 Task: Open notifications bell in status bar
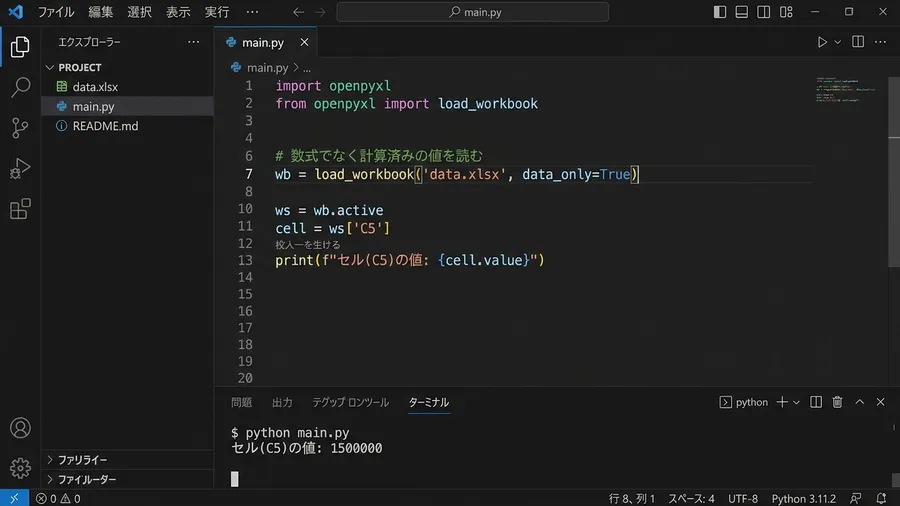click(881, 498)
